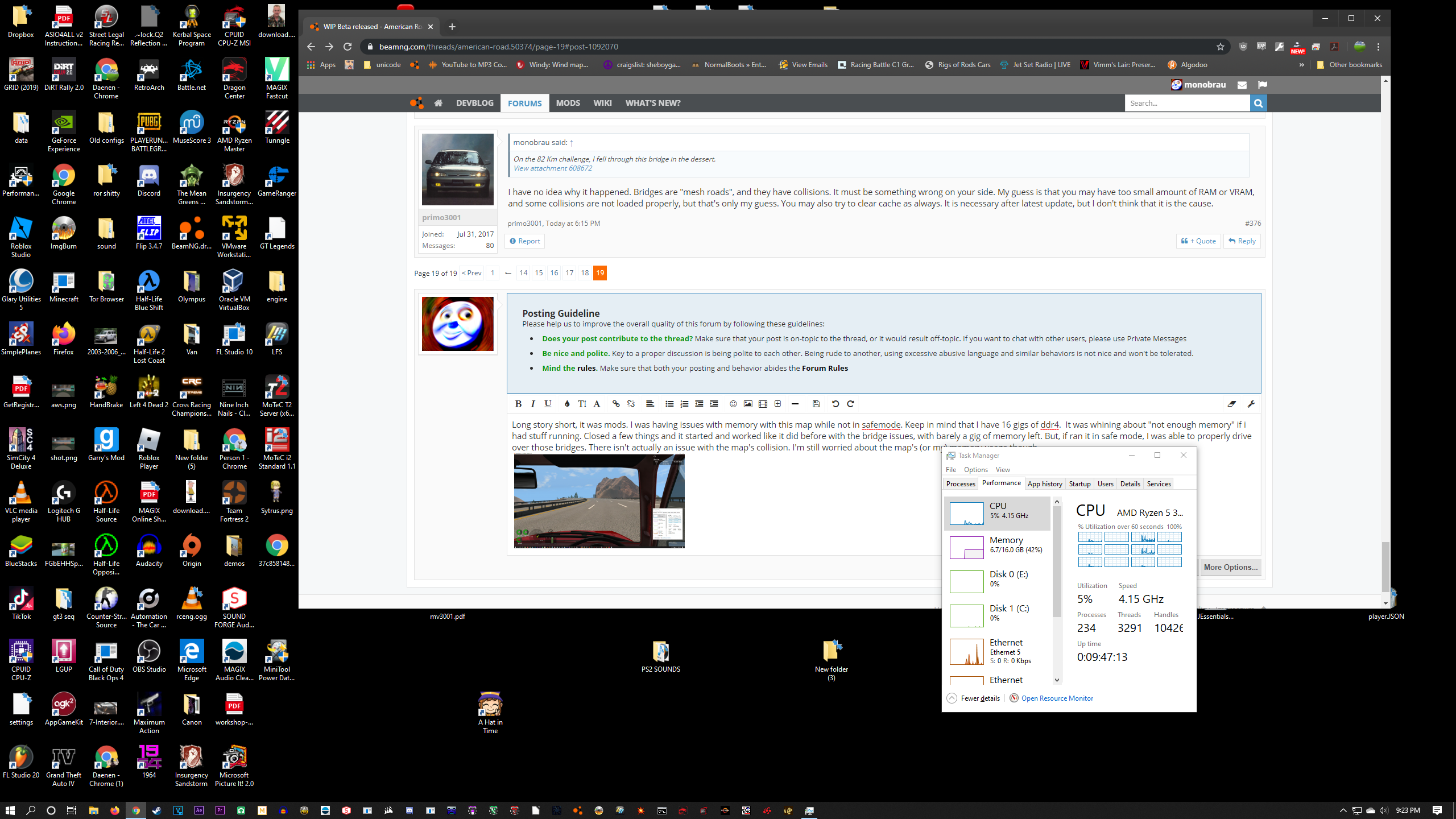
Task: Bookmark page with the star icon
Action: pos(1220,47)
